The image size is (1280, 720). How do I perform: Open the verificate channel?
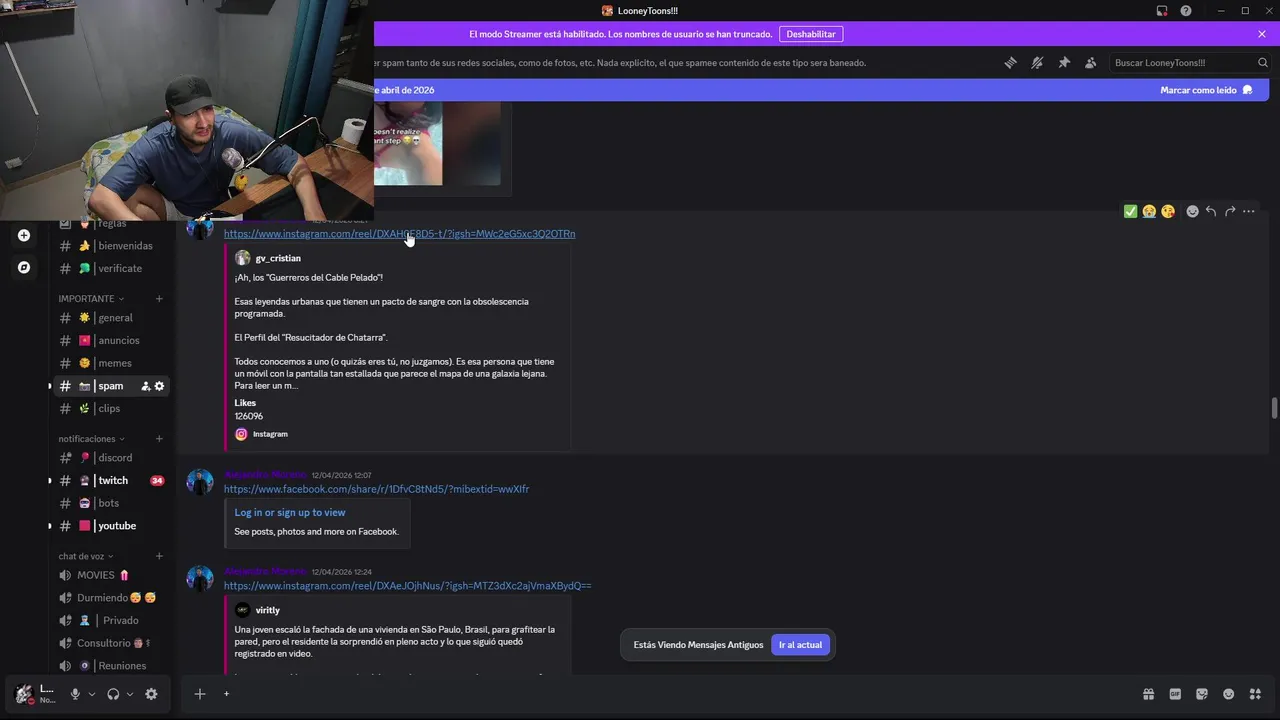(110, 268)
